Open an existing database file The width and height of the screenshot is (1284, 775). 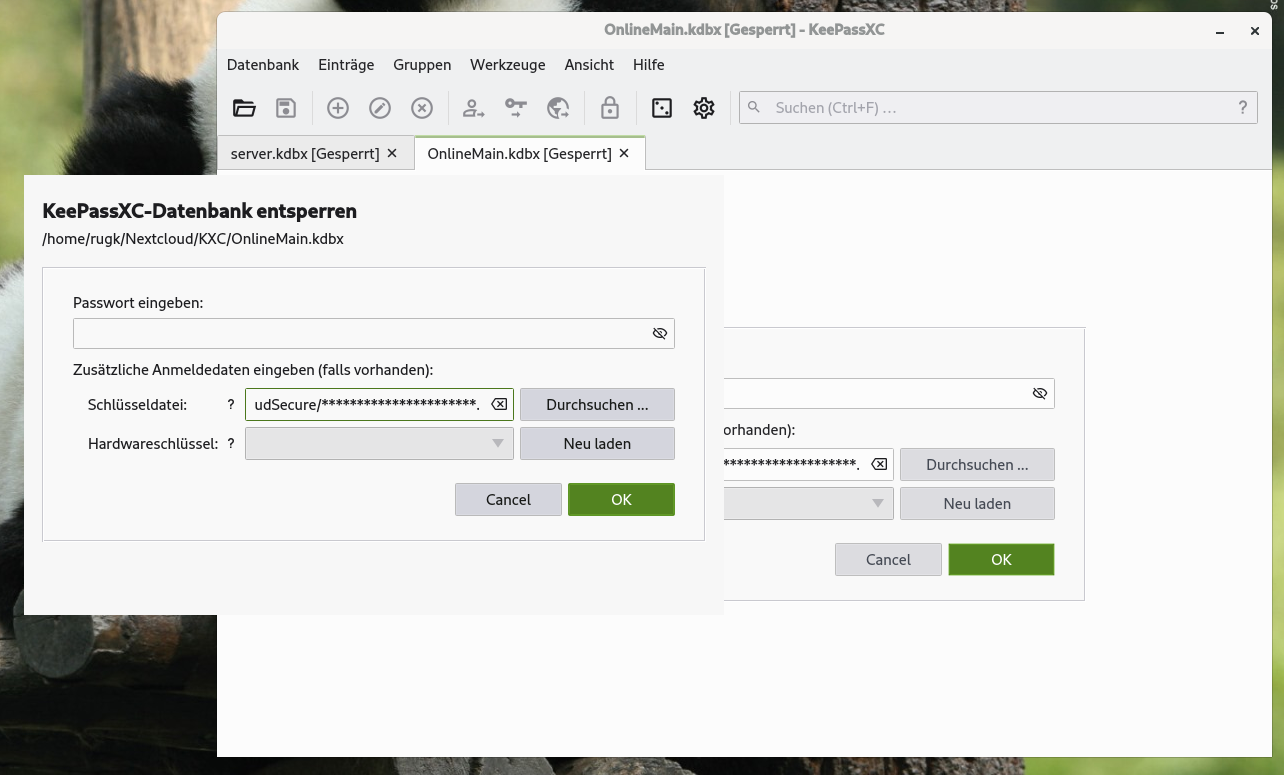tap(244, 107)
